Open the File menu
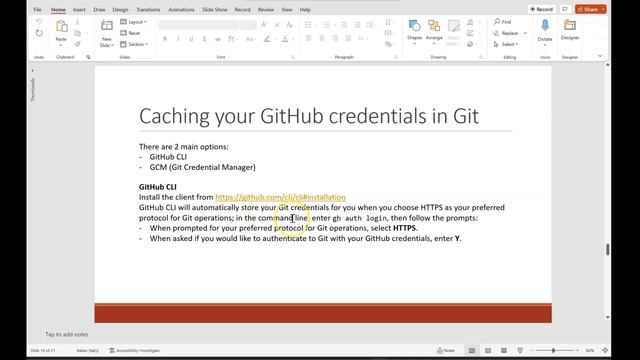 tap(37, 9)
